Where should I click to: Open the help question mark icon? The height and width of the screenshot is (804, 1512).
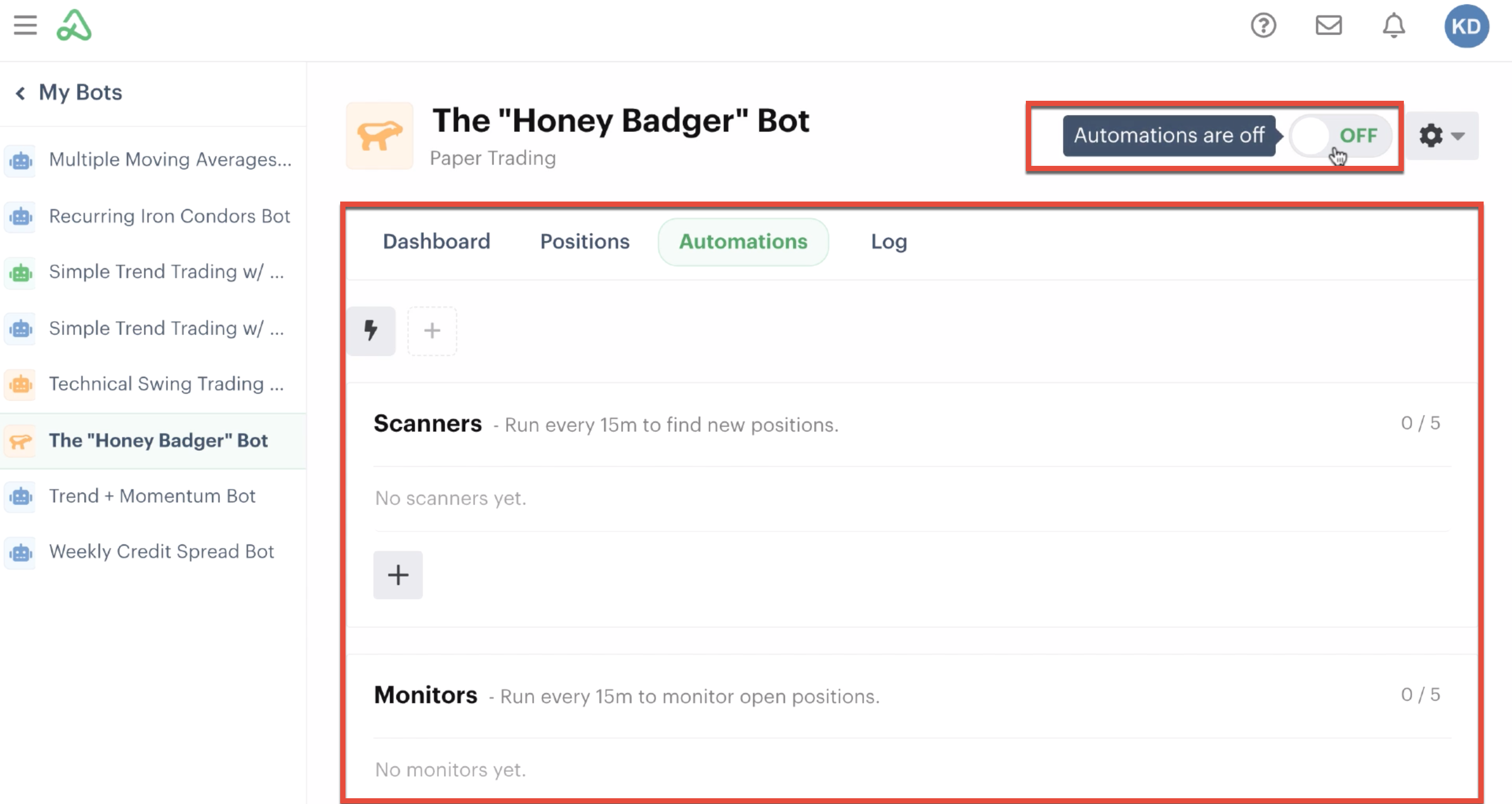coord(1263,25)
